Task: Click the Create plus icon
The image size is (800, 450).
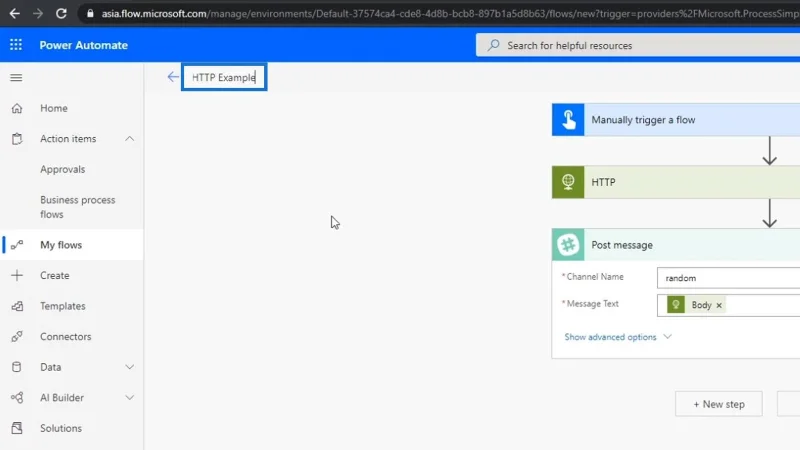Action: coord(17,276)
